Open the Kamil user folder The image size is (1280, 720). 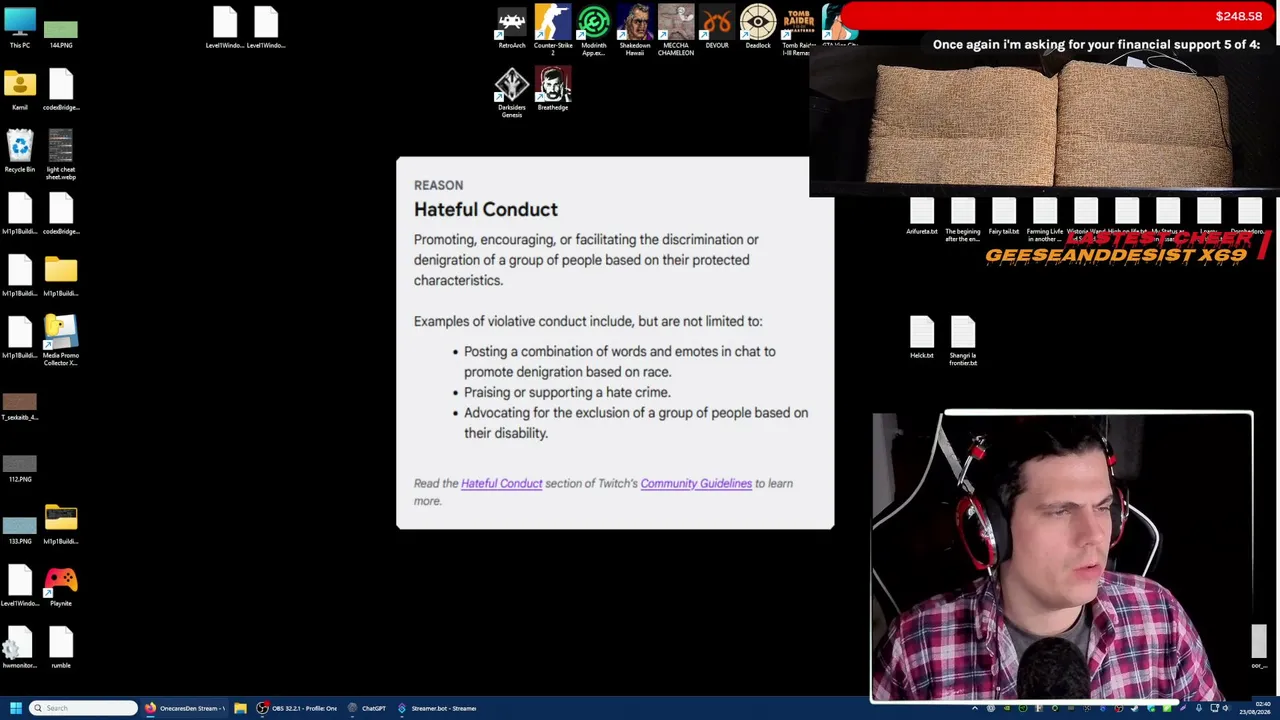[x=20, y=89]
